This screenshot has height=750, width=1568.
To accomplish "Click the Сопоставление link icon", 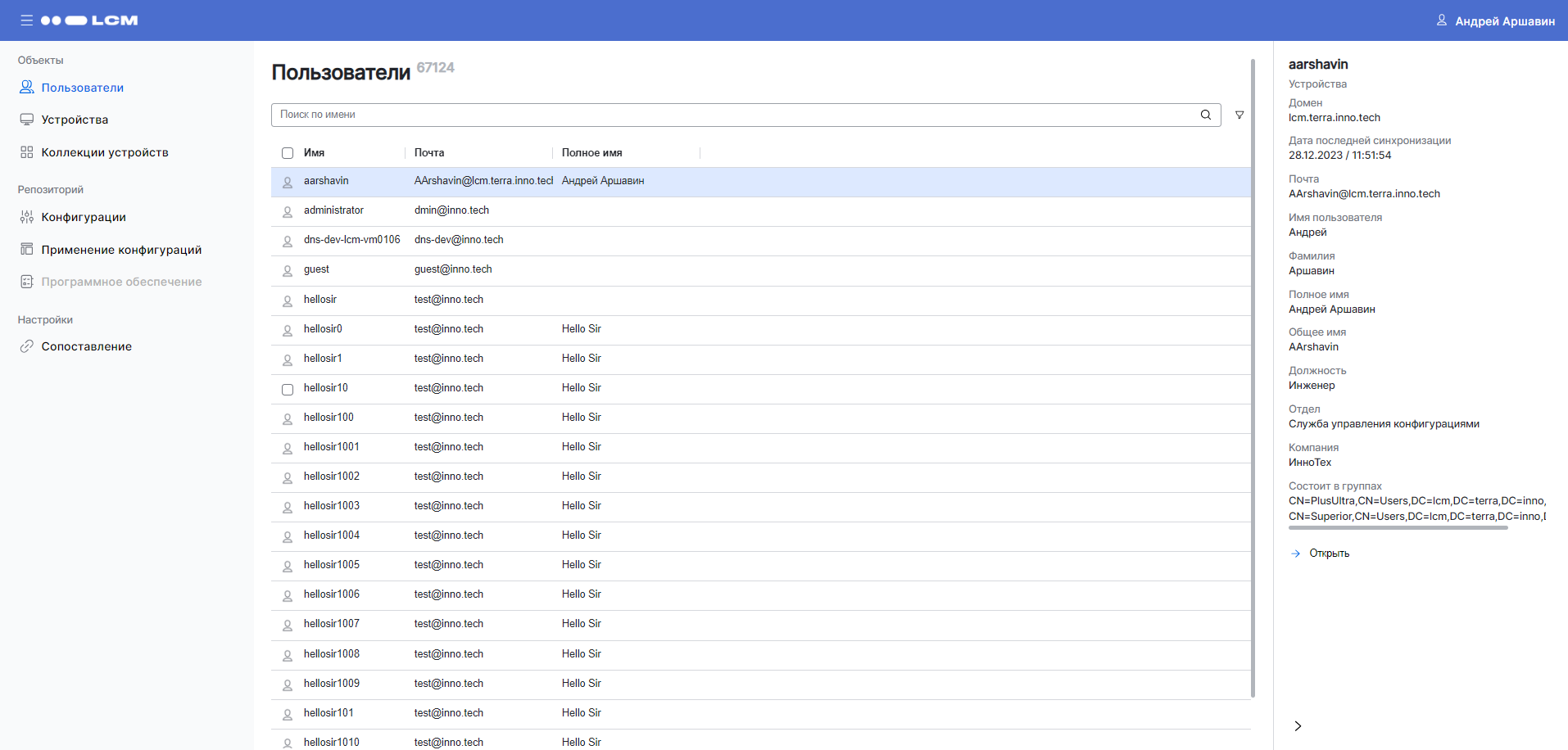I will (27, 346).
